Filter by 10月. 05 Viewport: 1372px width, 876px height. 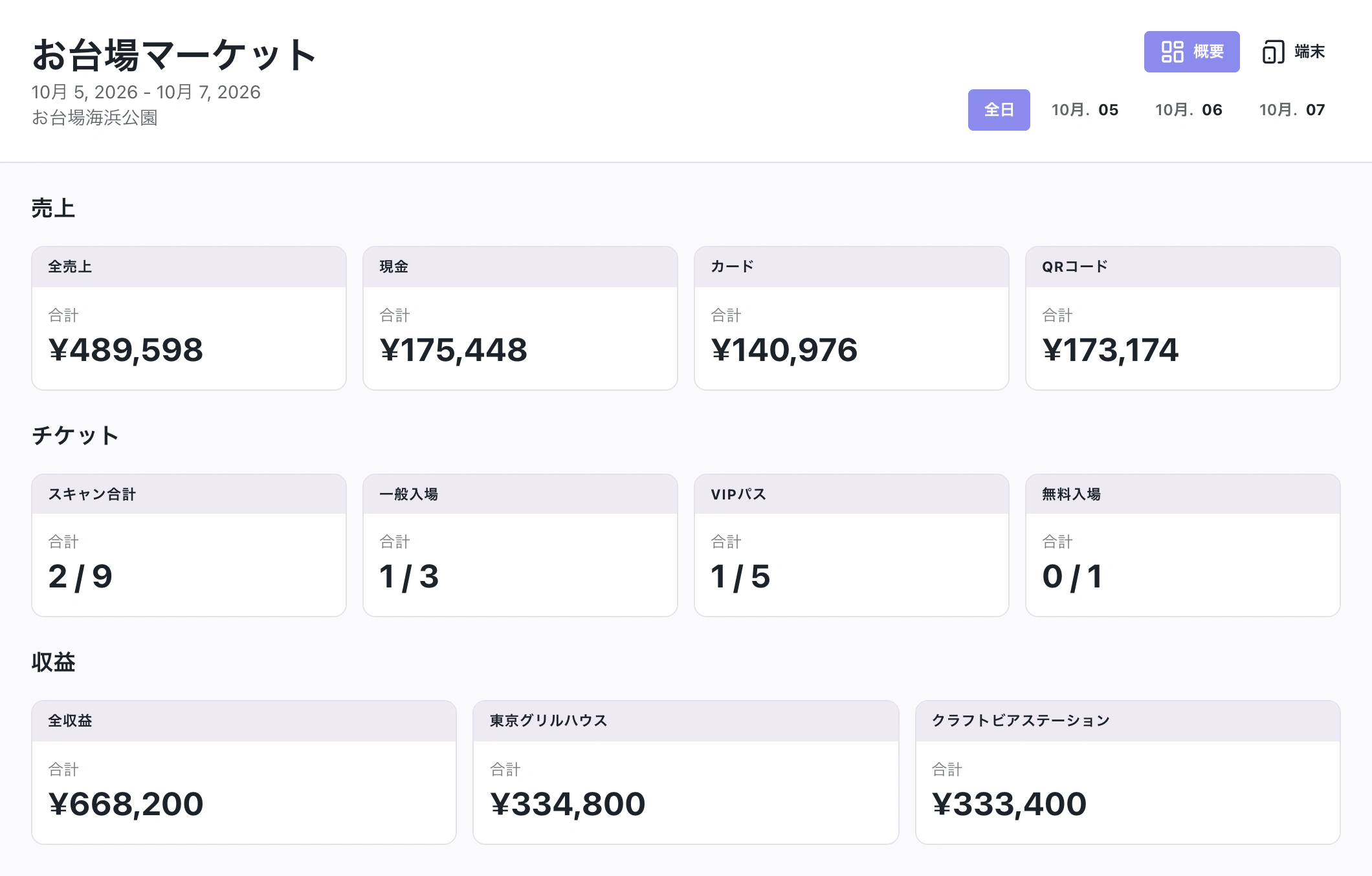(x=1085, y=110)
